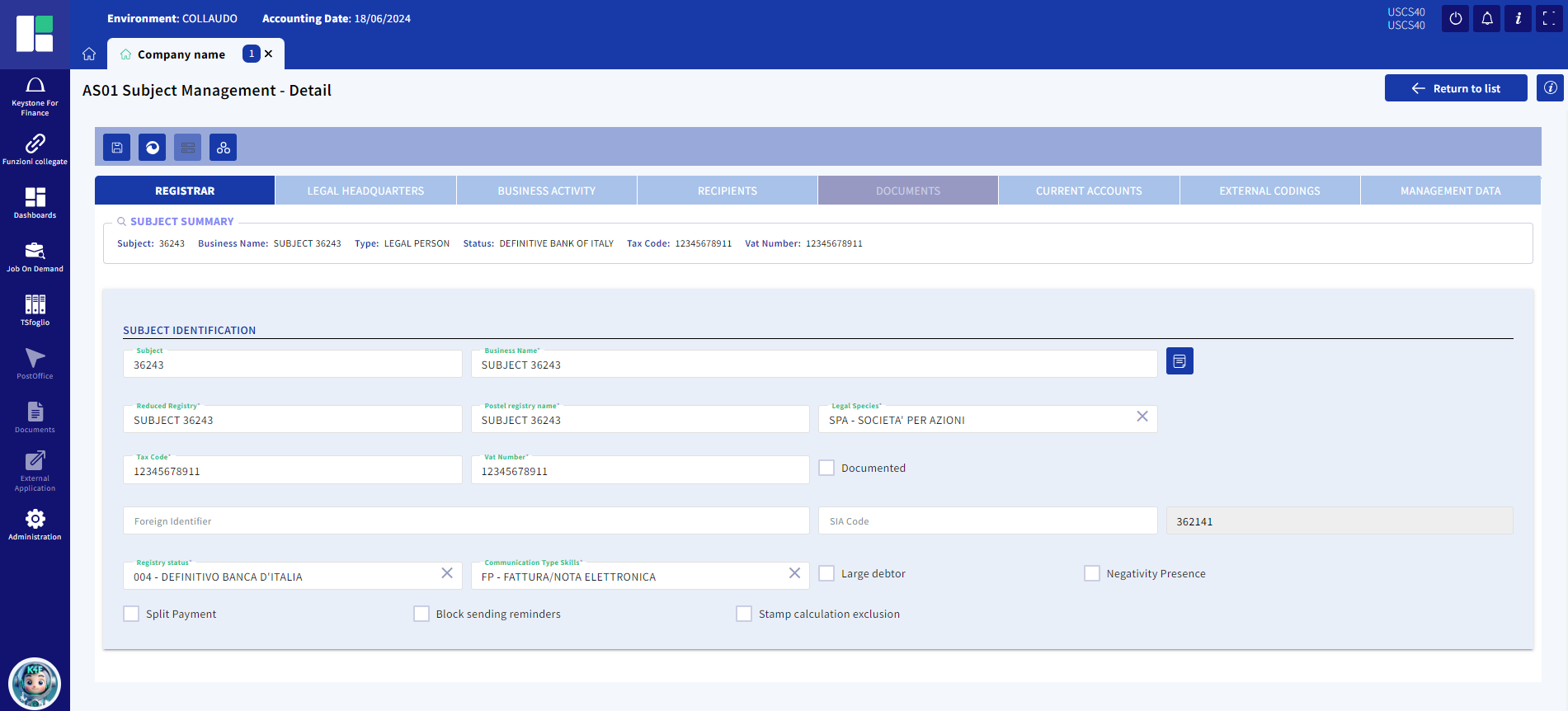Enter fullscreen mode via corner-brackets icon
The height and width of the screenshot is (711, 1568).
click(x=1548, y=19)
